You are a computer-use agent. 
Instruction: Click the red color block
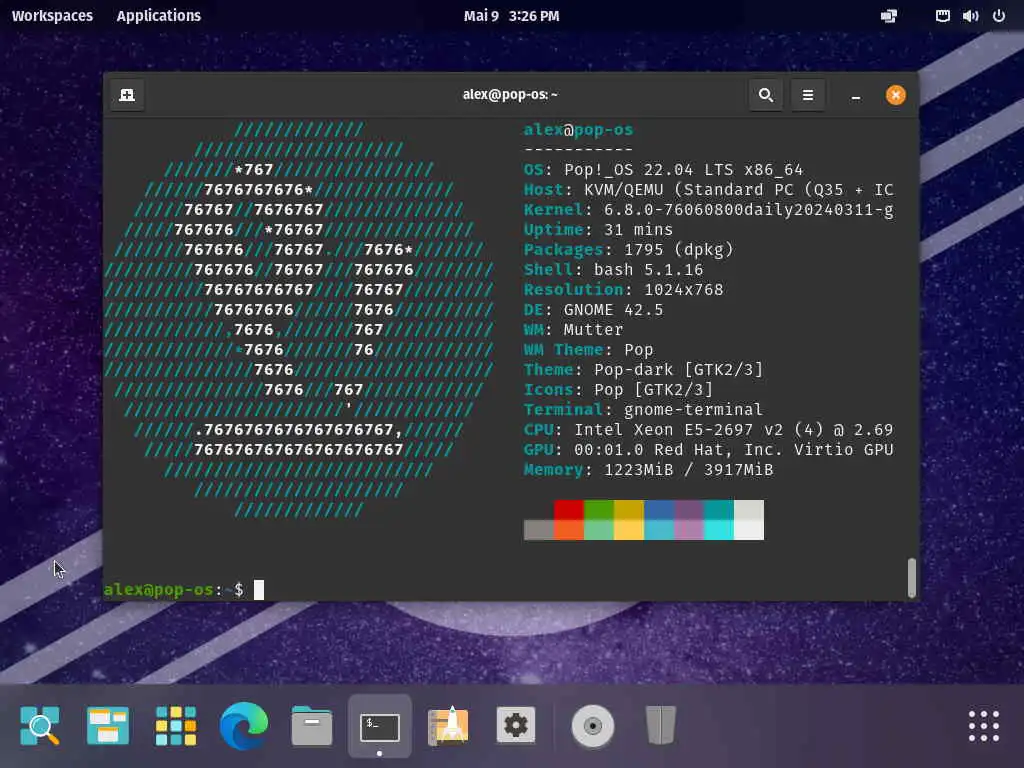pyautogui.click(x=569, y=509)
